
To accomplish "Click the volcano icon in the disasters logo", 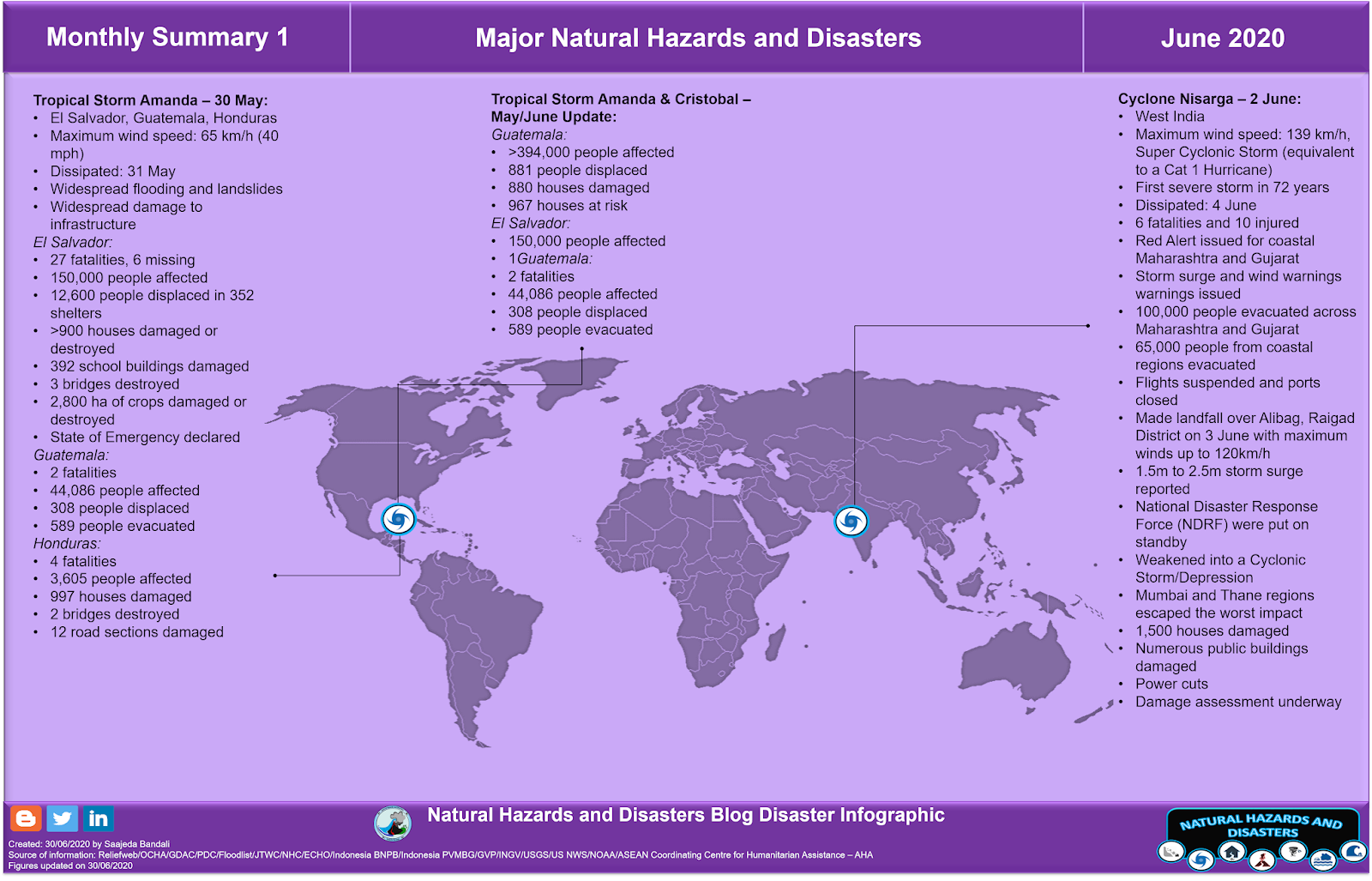I will click(1261, 860).
